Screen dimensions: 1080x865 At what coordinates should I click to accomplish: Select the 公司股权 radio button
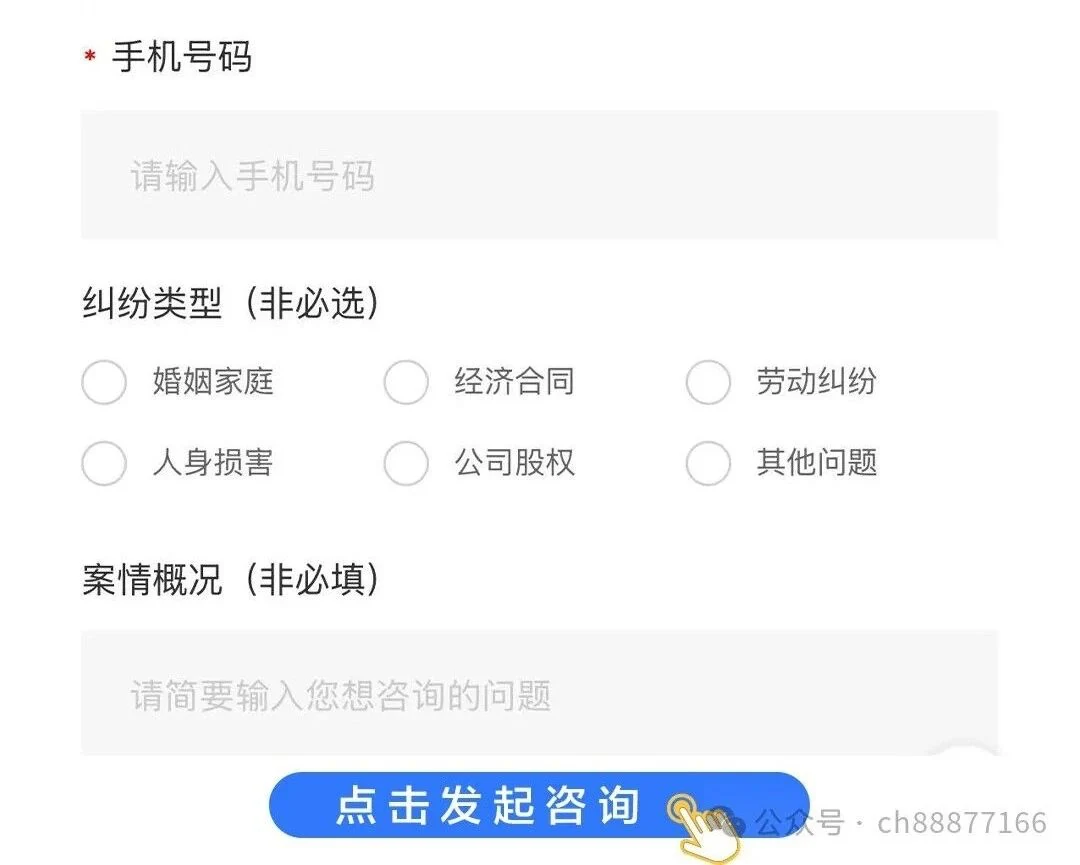406,463
